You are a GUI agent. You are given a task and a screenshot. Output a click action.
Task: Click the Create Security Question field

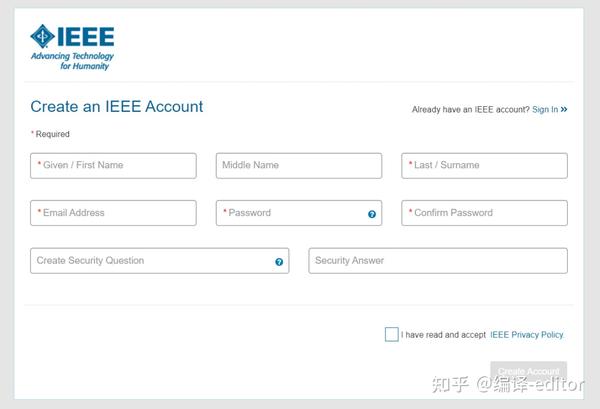[160, 261]
